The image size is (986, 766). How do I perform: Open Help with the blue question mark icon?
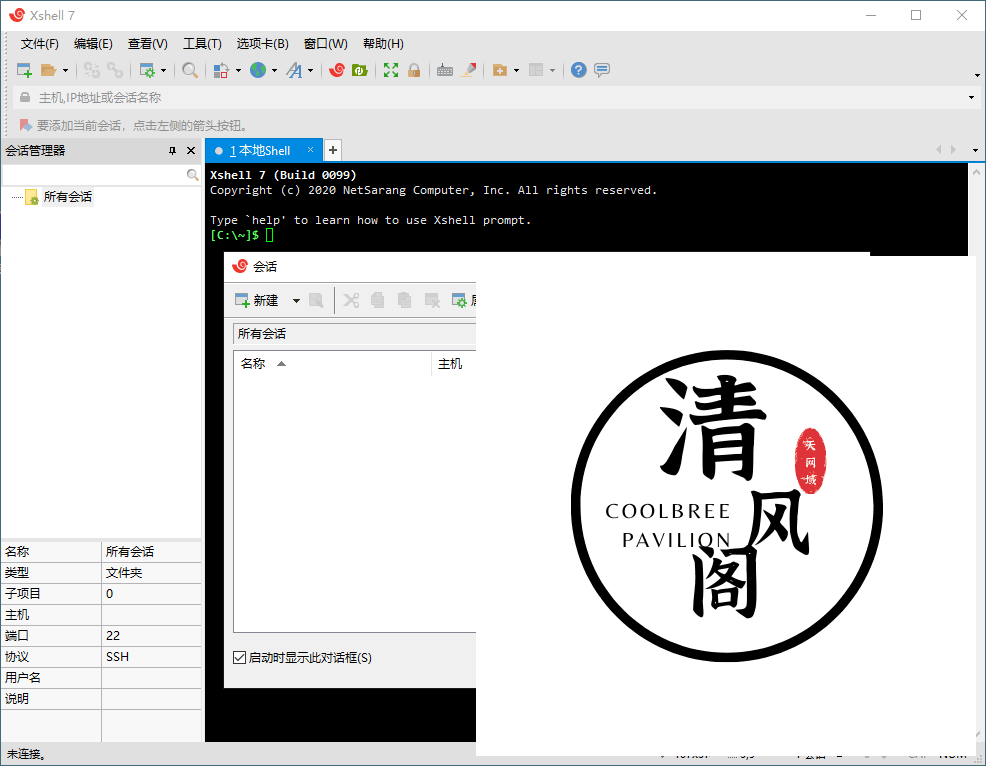[579, 70]
